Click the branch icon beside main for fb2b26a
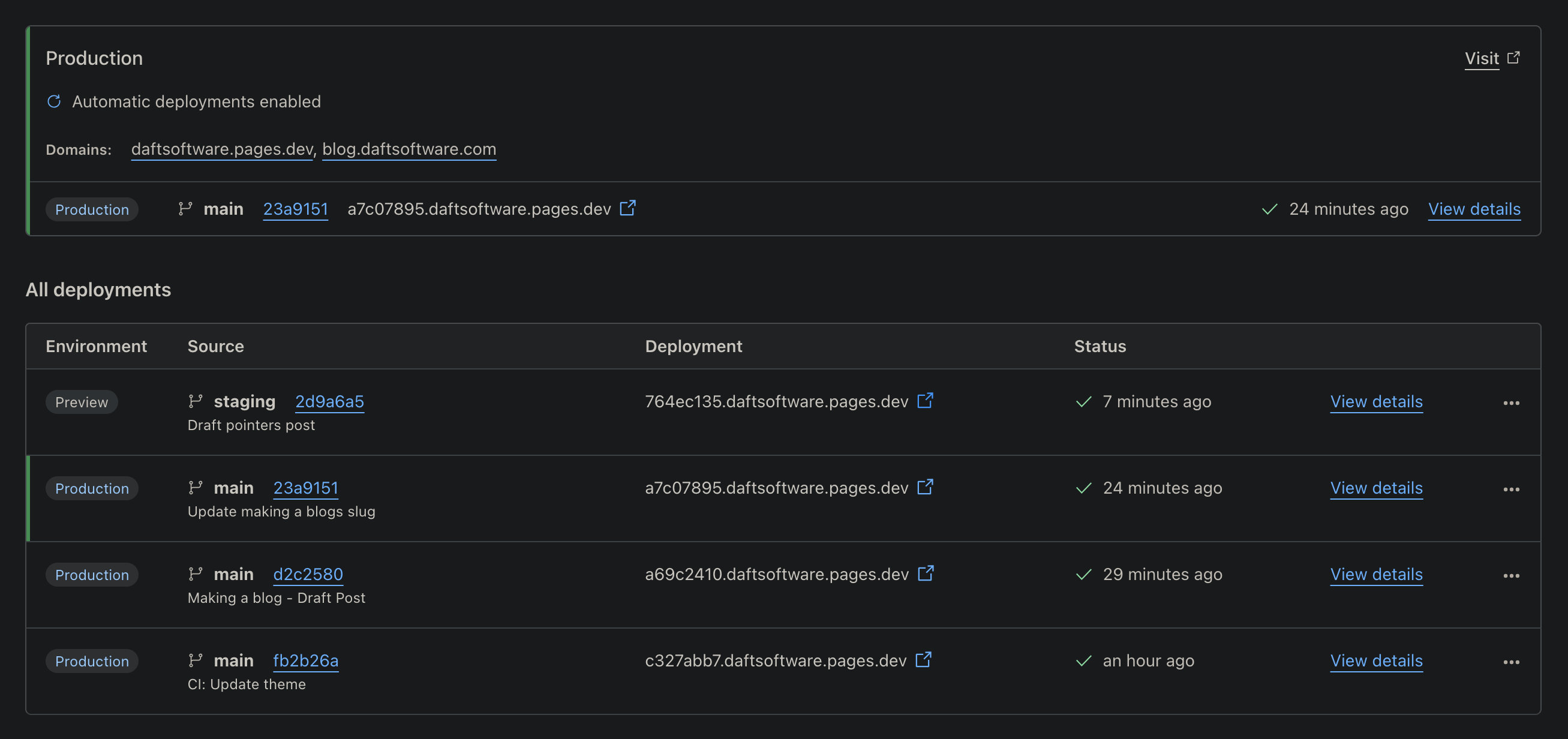This screenshot has width=1568, height=739. click(196, 660)
